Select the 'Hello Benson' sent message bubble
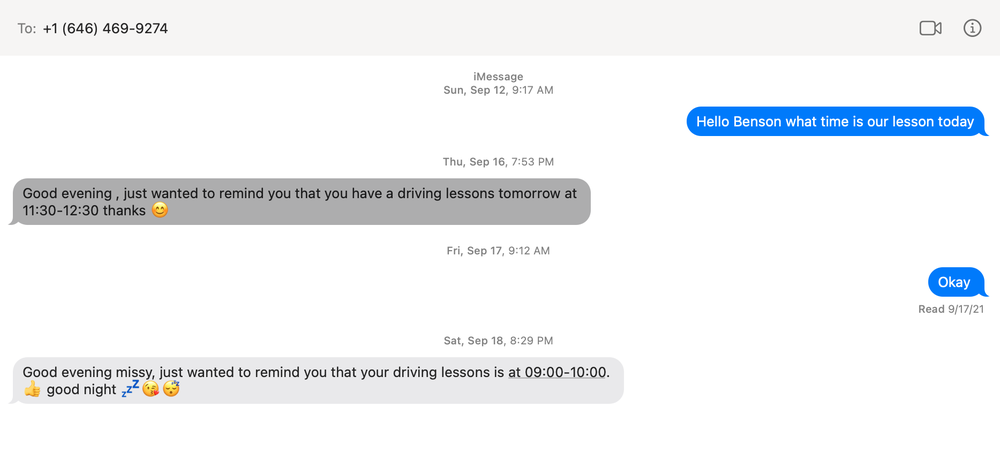Viewport: 1000px width, 467px height. 835,122
